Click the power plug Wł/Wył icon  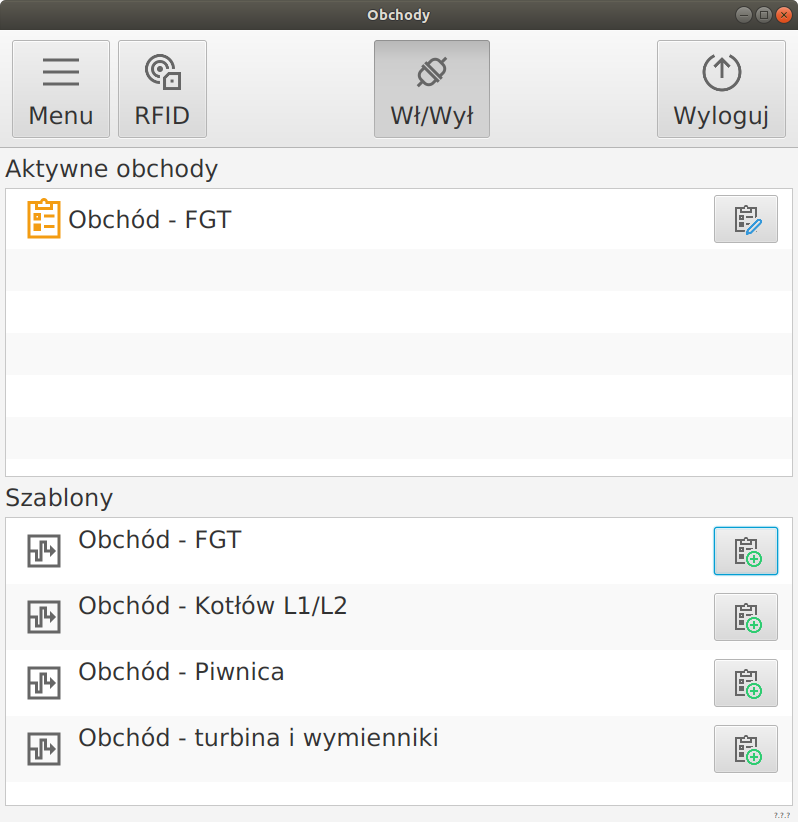[x=431, y=72]
